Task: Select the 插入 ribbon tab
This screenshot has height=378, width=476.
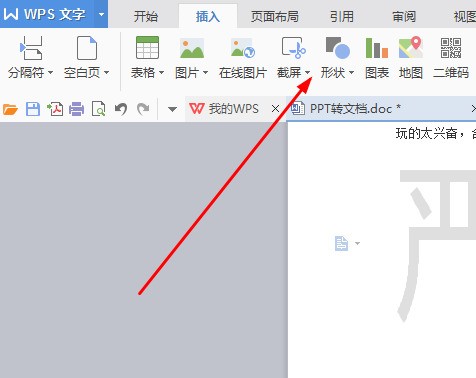Action: point(208,16)
